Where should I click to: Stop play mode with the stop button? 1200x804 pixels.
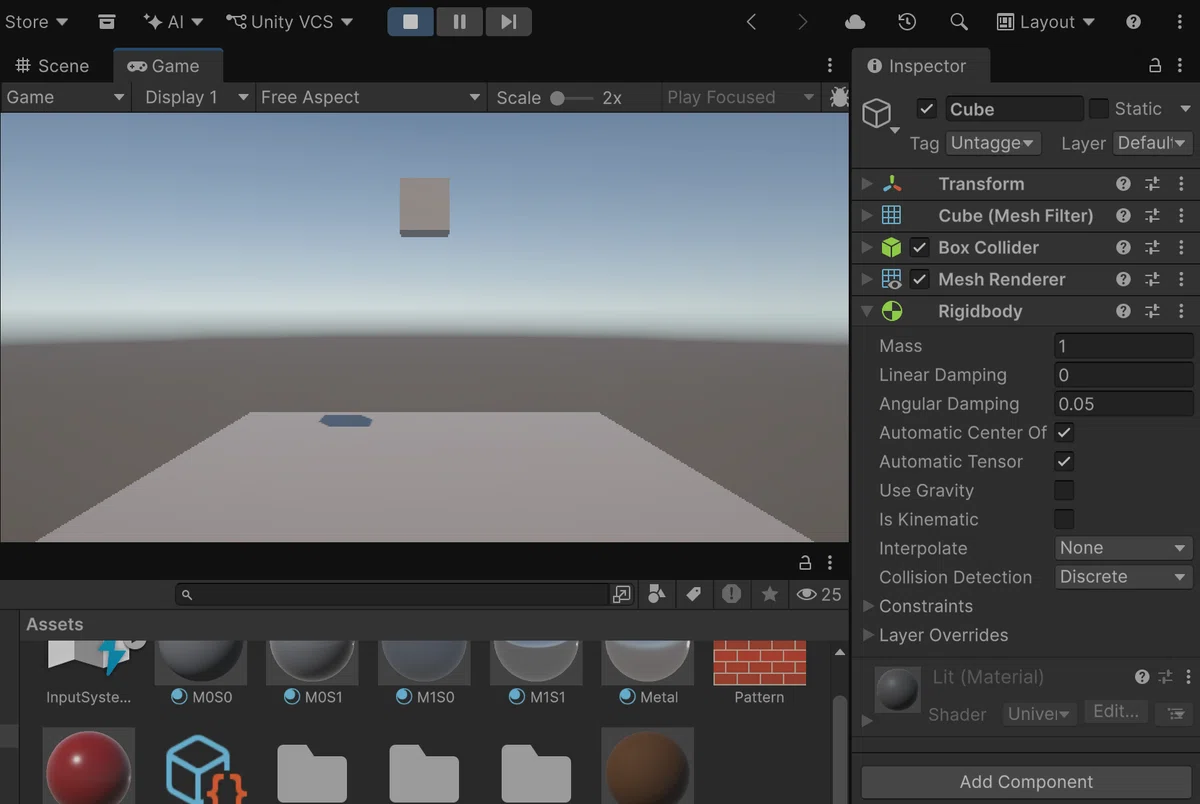(x=411, y=22)
